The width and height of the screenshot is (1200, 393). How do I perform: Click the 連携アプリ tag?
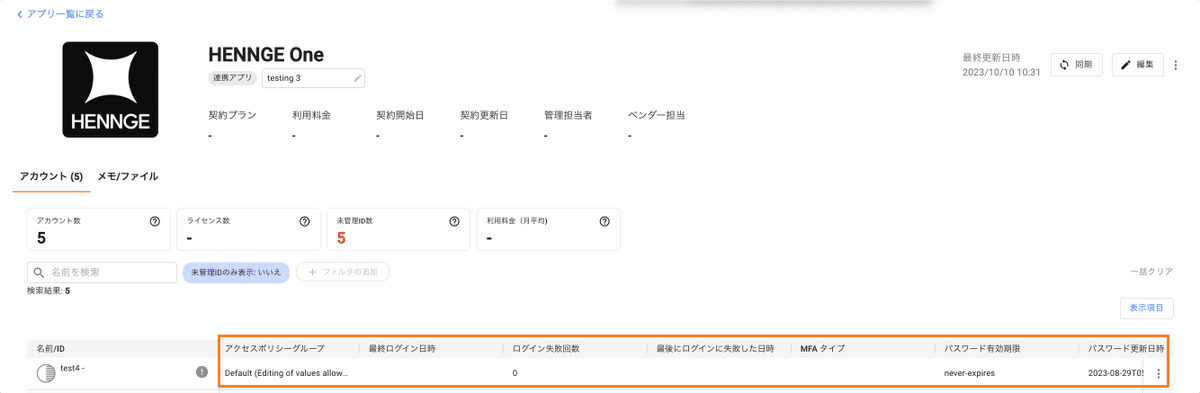(233, 78)
